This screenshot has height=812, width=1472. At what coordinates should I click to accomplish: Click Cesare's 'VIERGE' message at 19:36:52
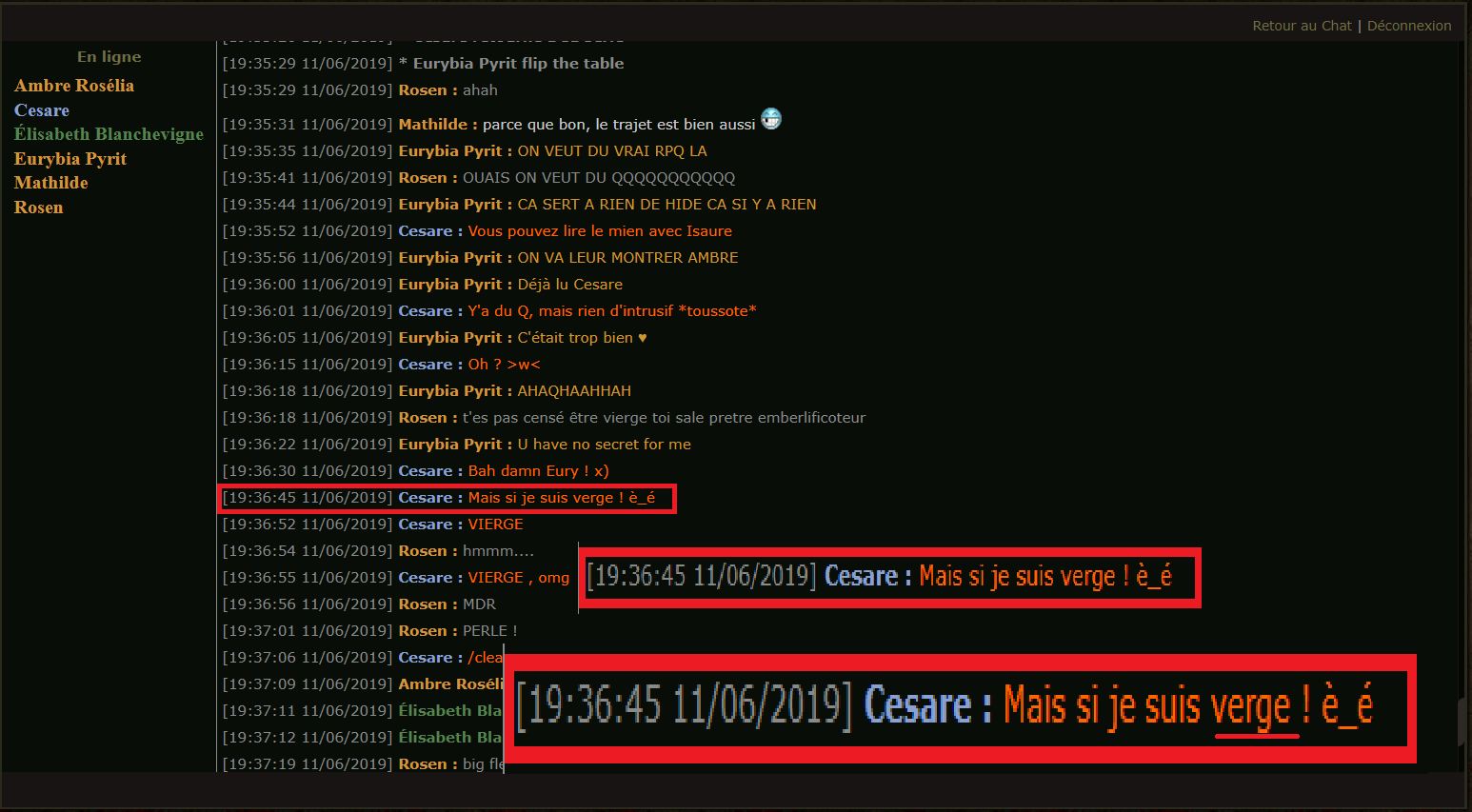pos(495,525)
